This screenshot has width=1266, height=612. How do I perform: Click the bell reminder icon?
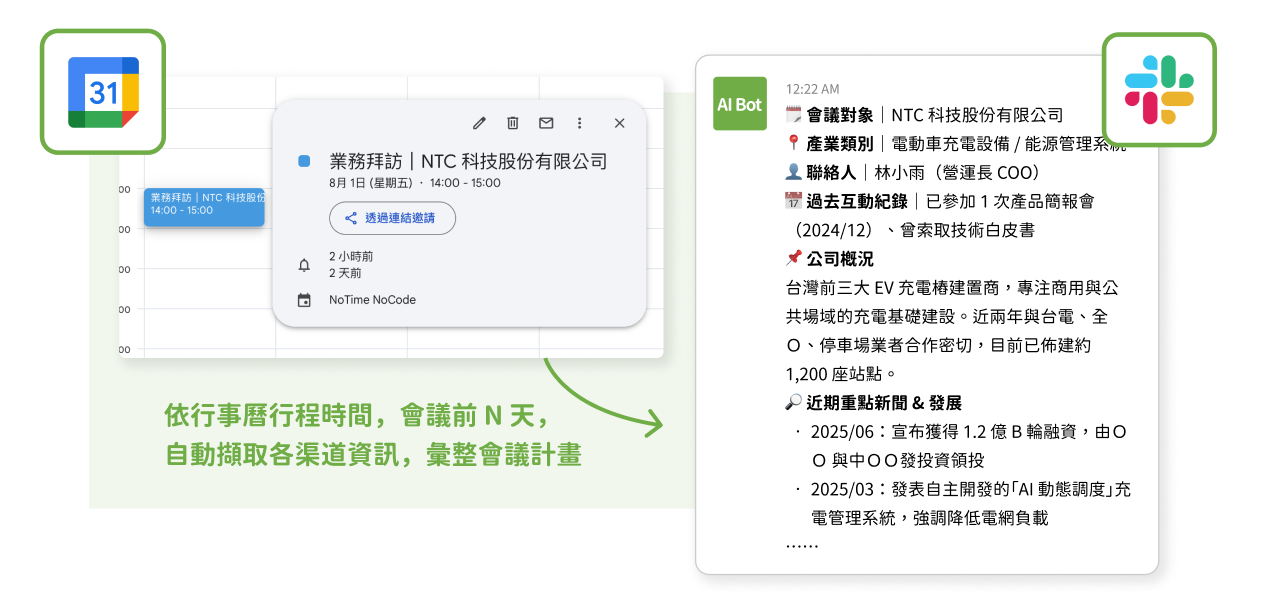304,265
